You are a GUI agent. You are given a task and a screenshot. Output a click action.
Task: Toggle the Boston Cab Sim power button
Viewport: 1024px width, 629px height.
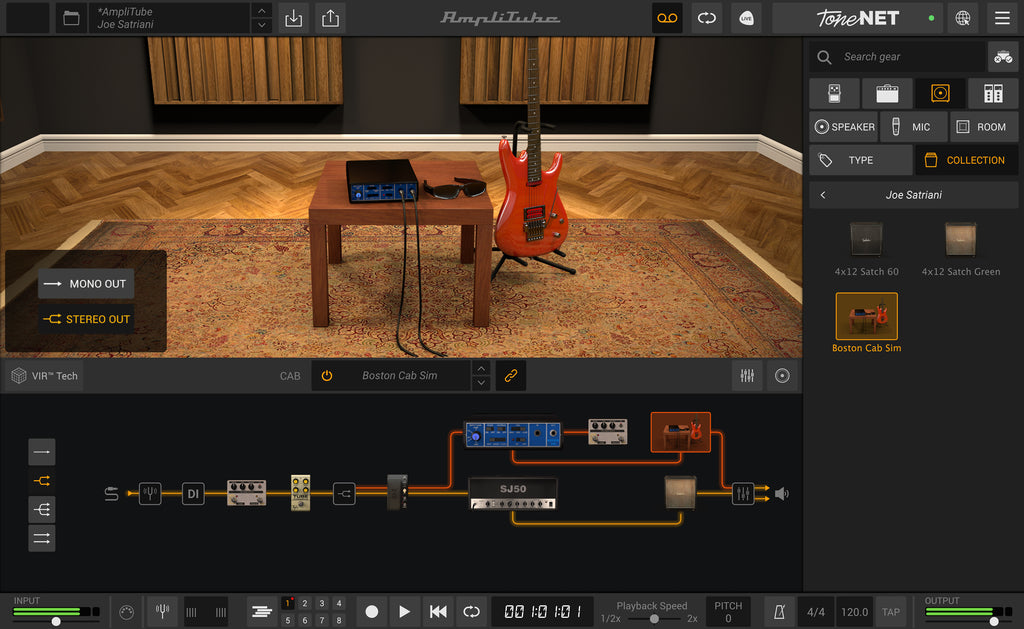tap(327, 376)
